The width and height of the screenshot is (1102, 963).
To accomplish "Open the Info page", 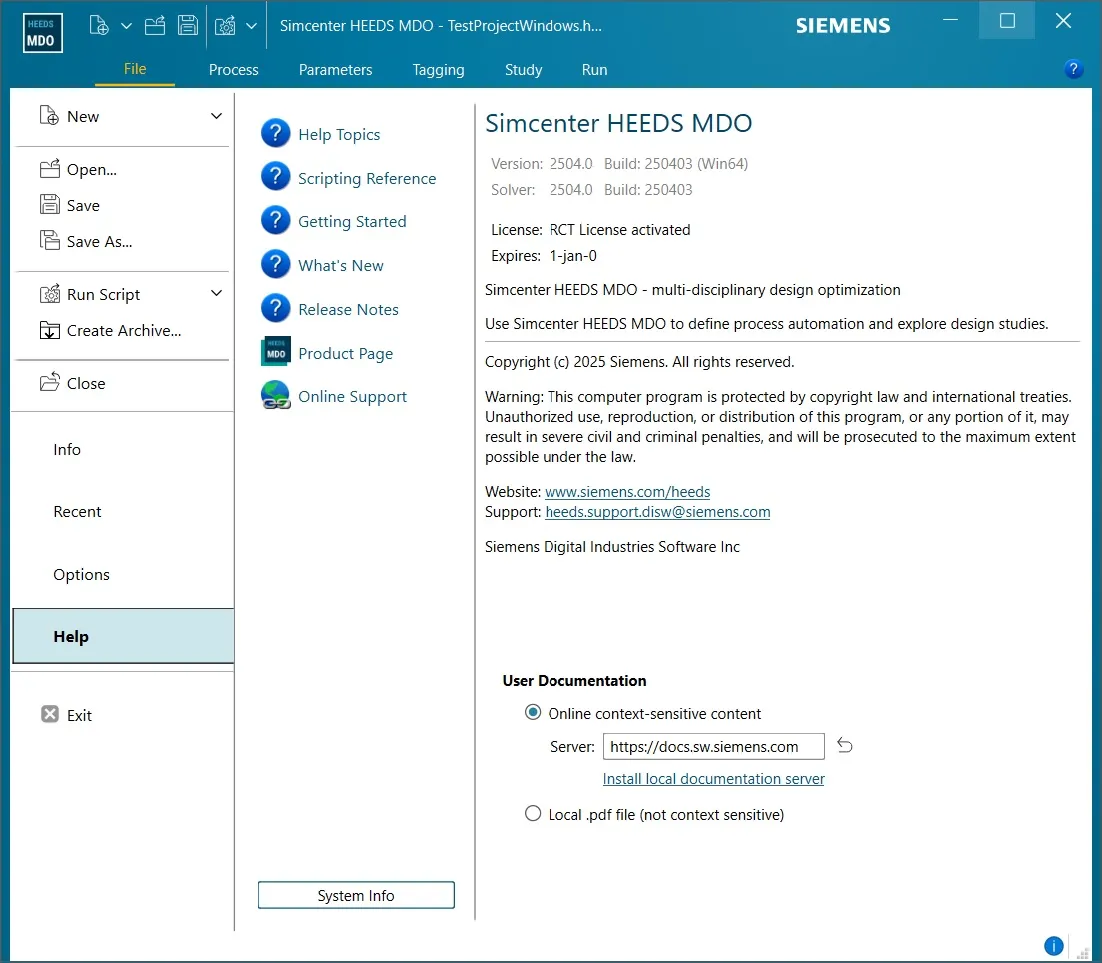I will 67,449.
